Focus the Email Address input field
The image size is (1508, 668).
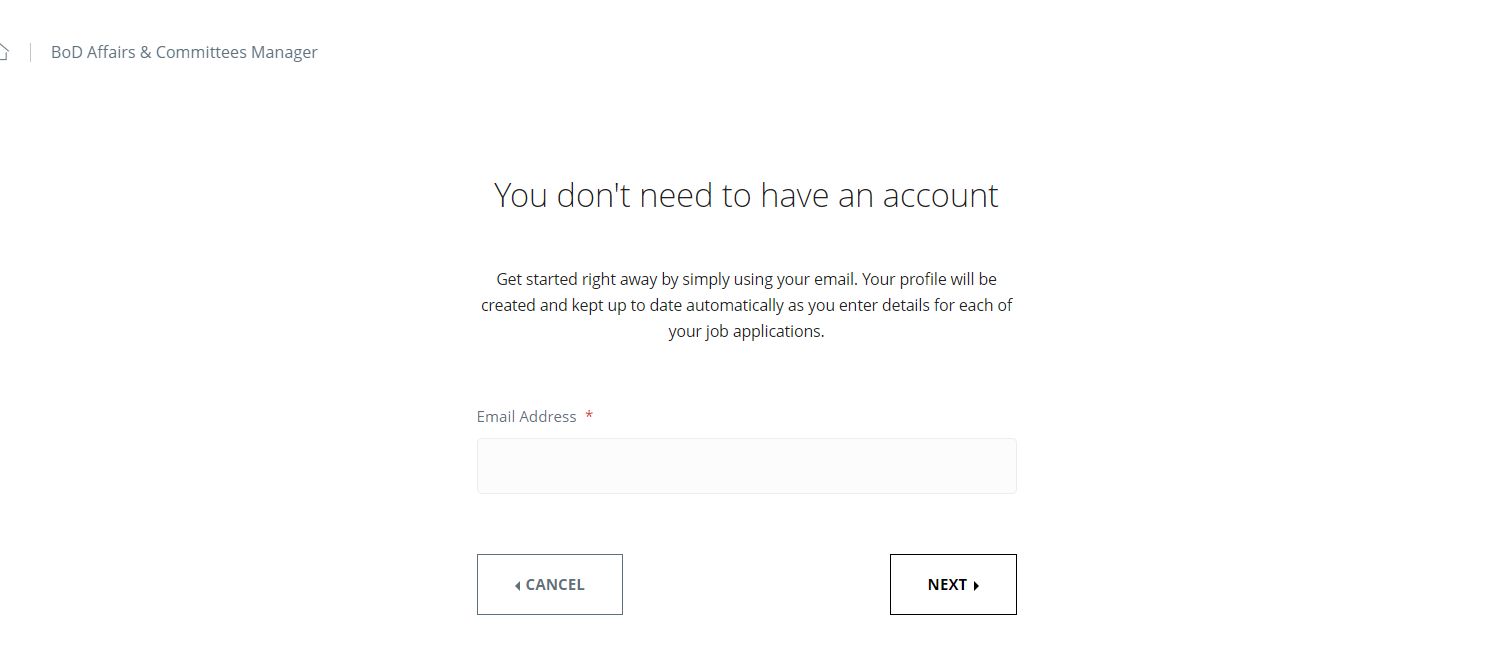746,466
